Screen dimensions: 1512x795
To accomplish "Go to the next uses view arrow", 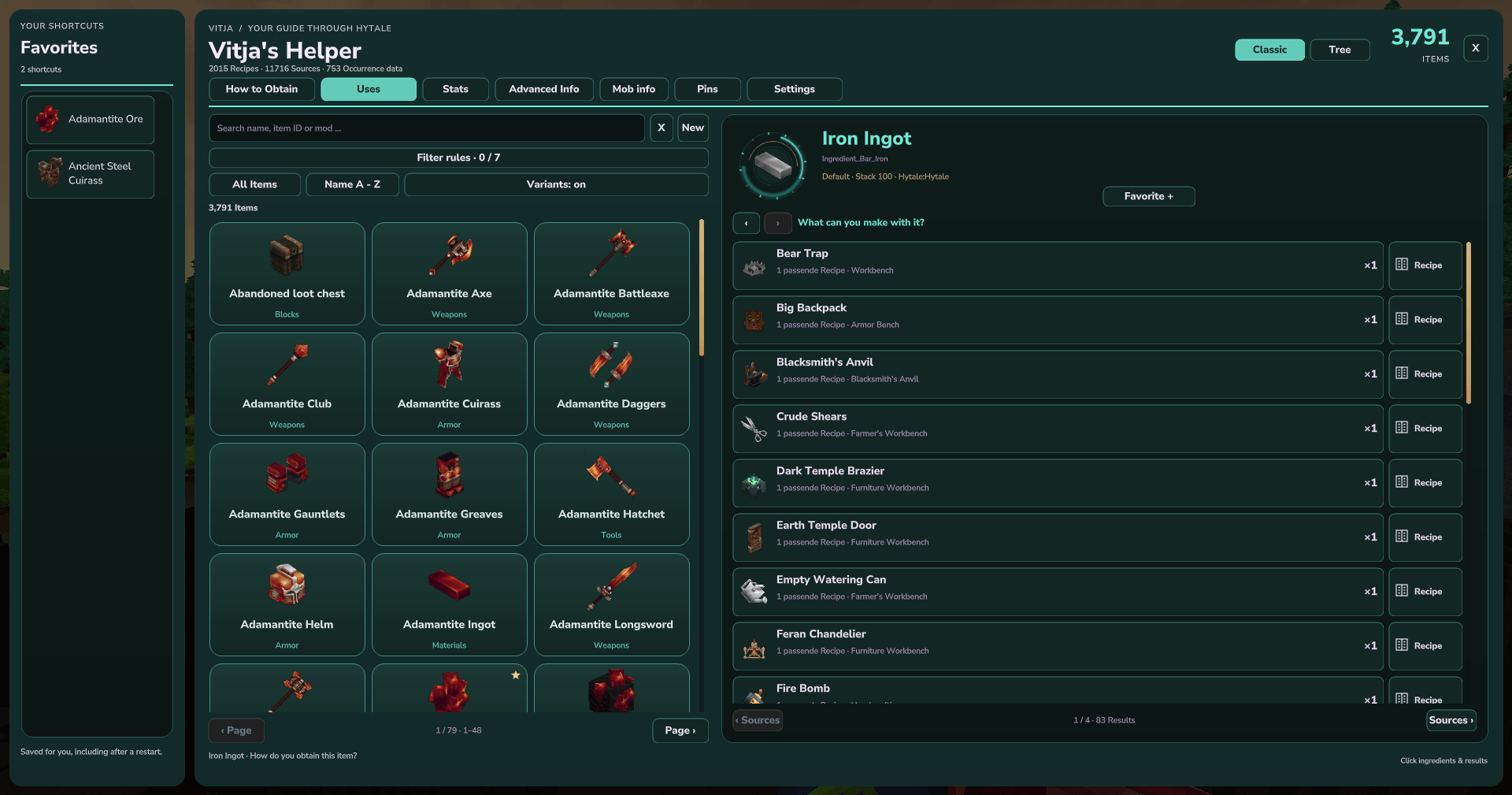I will (777, 223).
